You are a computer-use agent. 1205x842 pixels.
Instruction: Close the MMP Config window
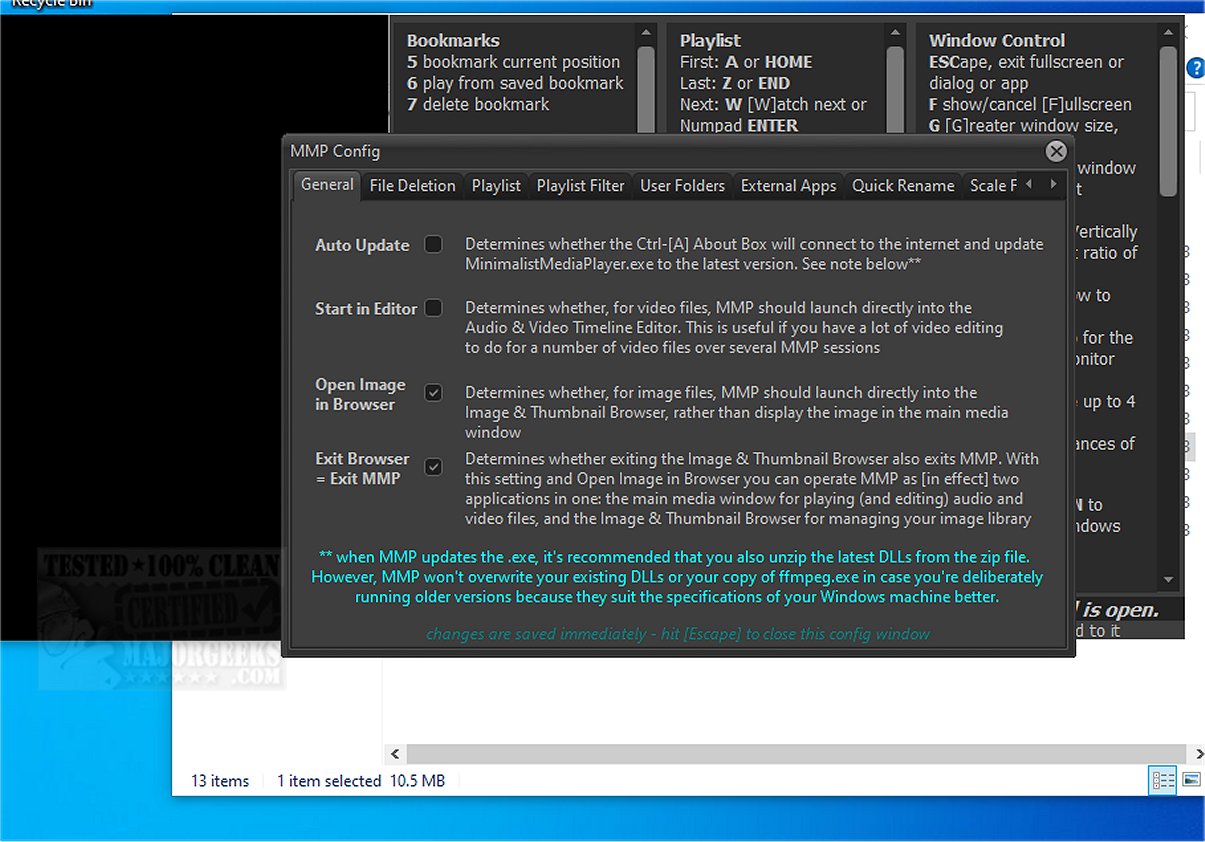point(1056,151)
